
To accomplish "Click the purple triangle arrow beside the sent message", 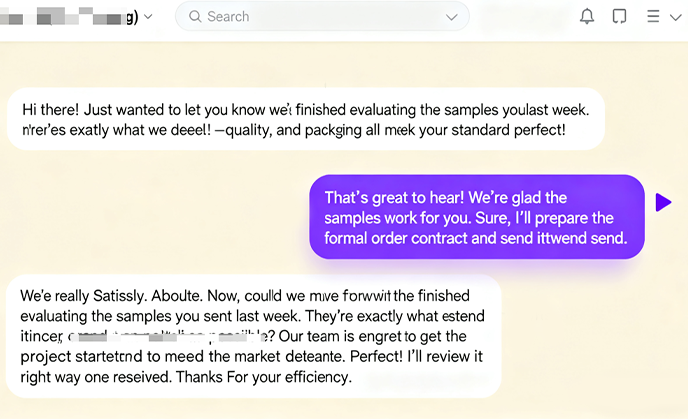I will tap(663, 202).
